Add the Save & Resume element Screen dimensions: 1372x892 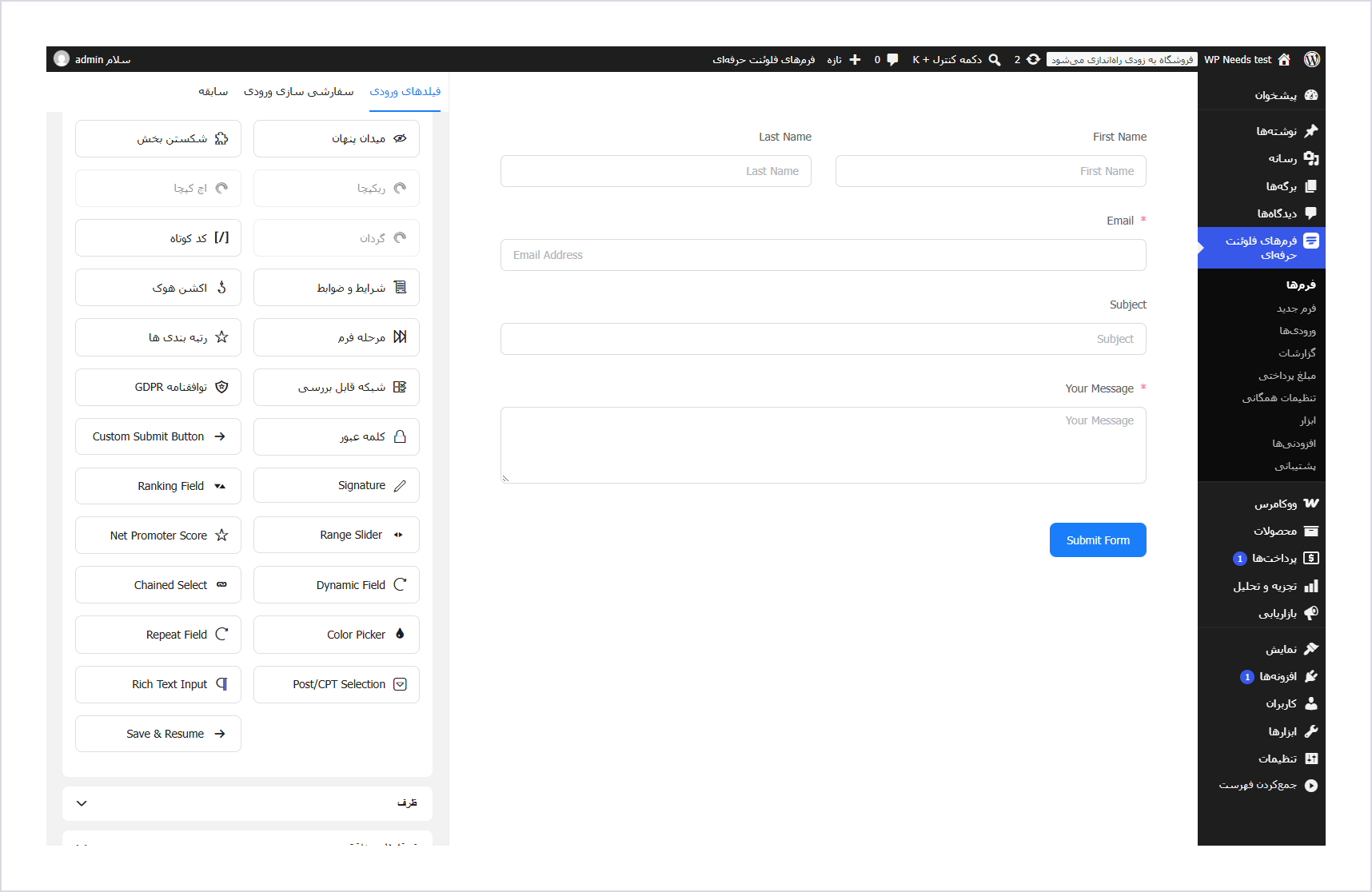158,733
